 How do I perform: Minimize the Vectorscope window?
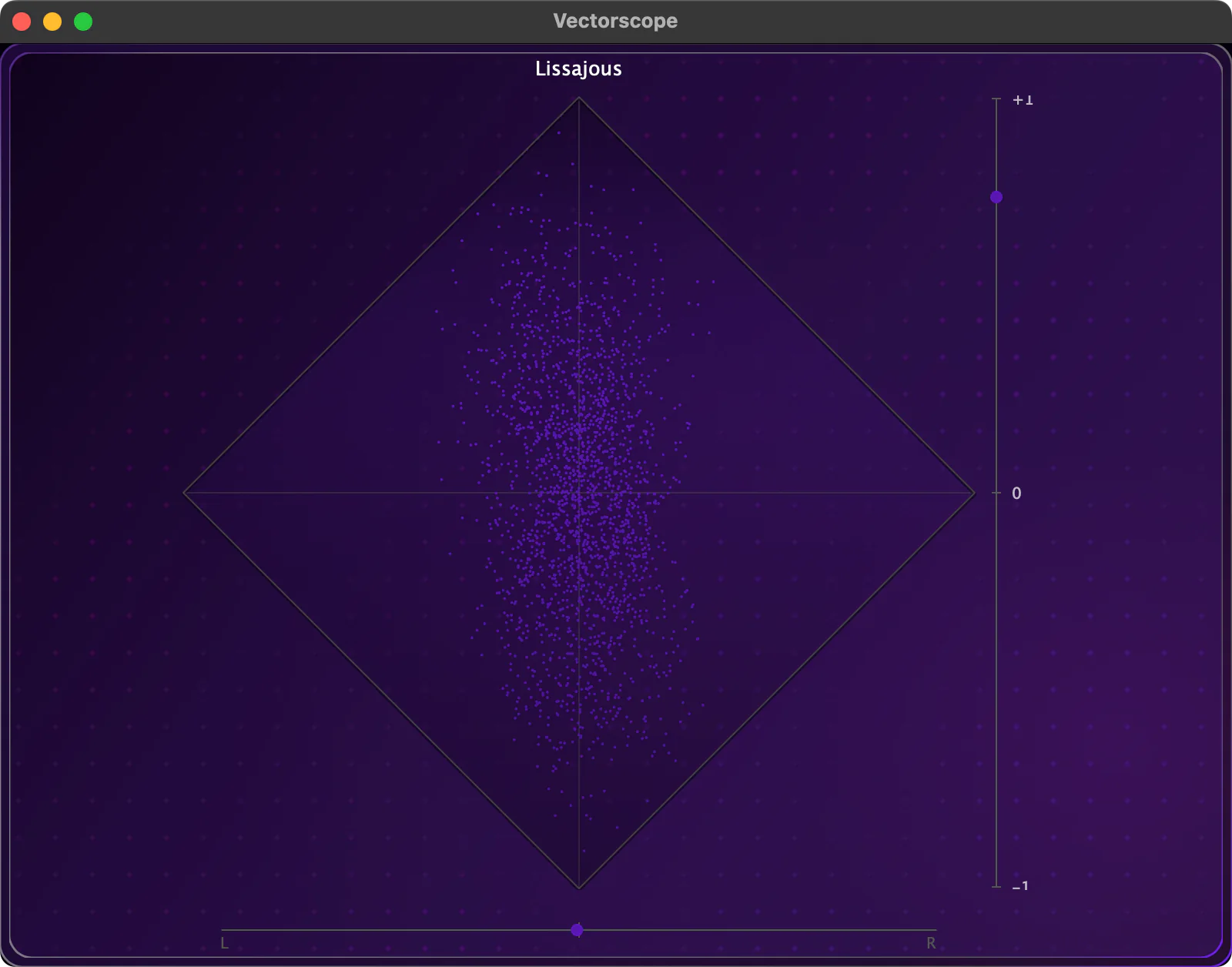click(52, 22)
